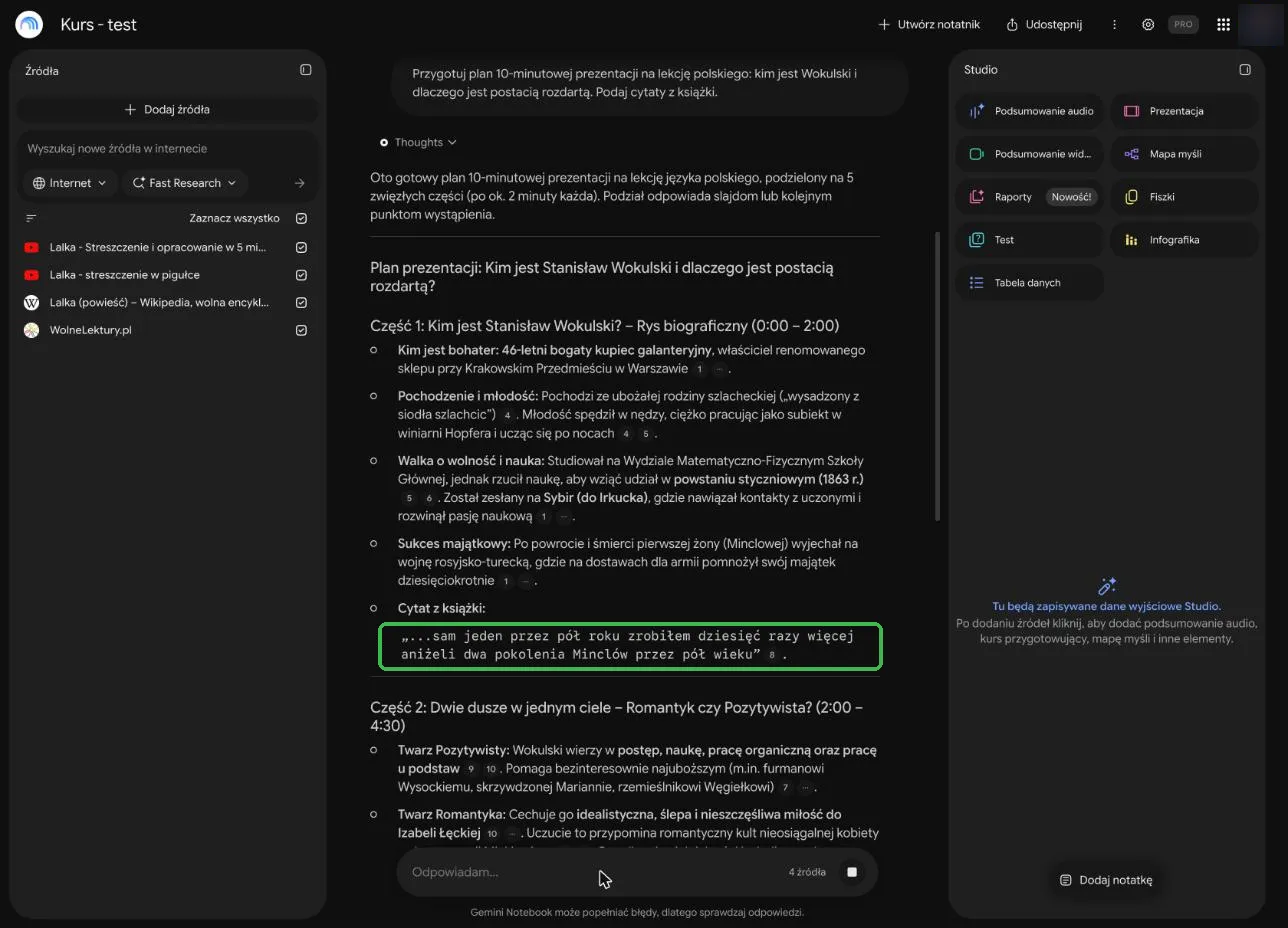
Task: Open the Google apps grid
Action: point(1223,25)
